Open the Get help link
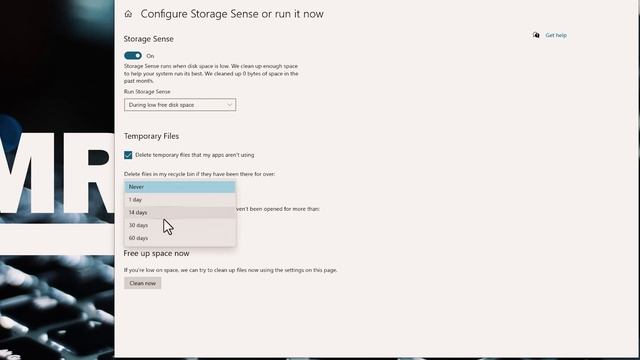The width and height of the screenshot is (640, 360). [556, 35]
